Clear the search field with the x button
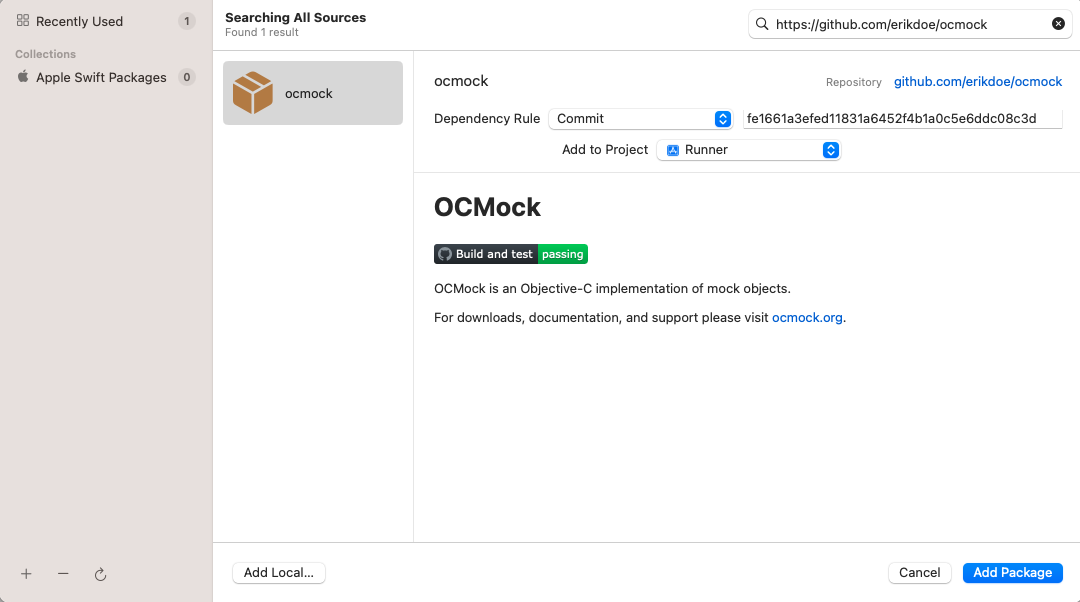This screenshot has width=1080, height=602. [1058, 23]
